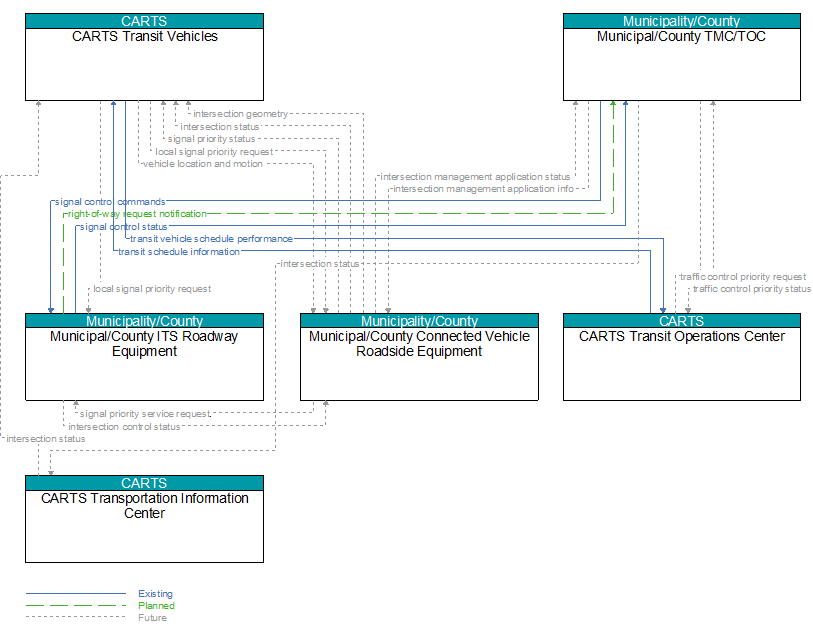Click 'traffic control priority request' label
Viewport: 813px width, 636px height.
click(x=743, y=277)
